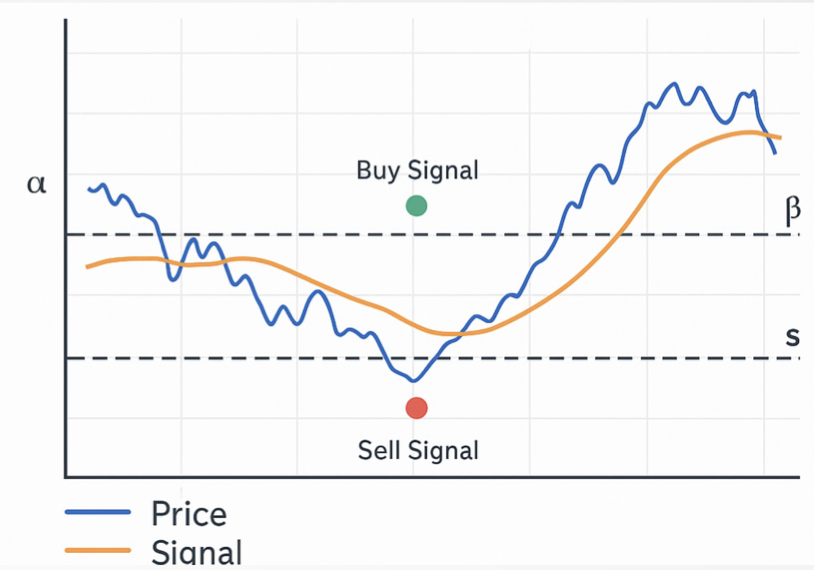Select the Price legend label
This screenshot has height=570, width=814.
pyautogui.click(x=189, y=514)
